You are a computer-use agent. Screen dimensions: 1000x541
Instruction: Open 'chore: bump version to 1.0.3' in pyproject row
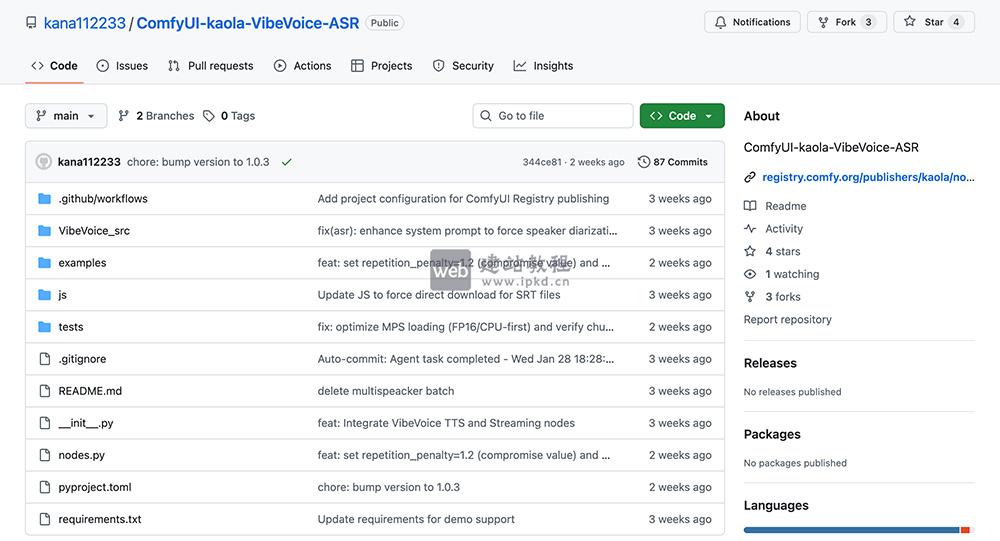[x=388, y=487]
